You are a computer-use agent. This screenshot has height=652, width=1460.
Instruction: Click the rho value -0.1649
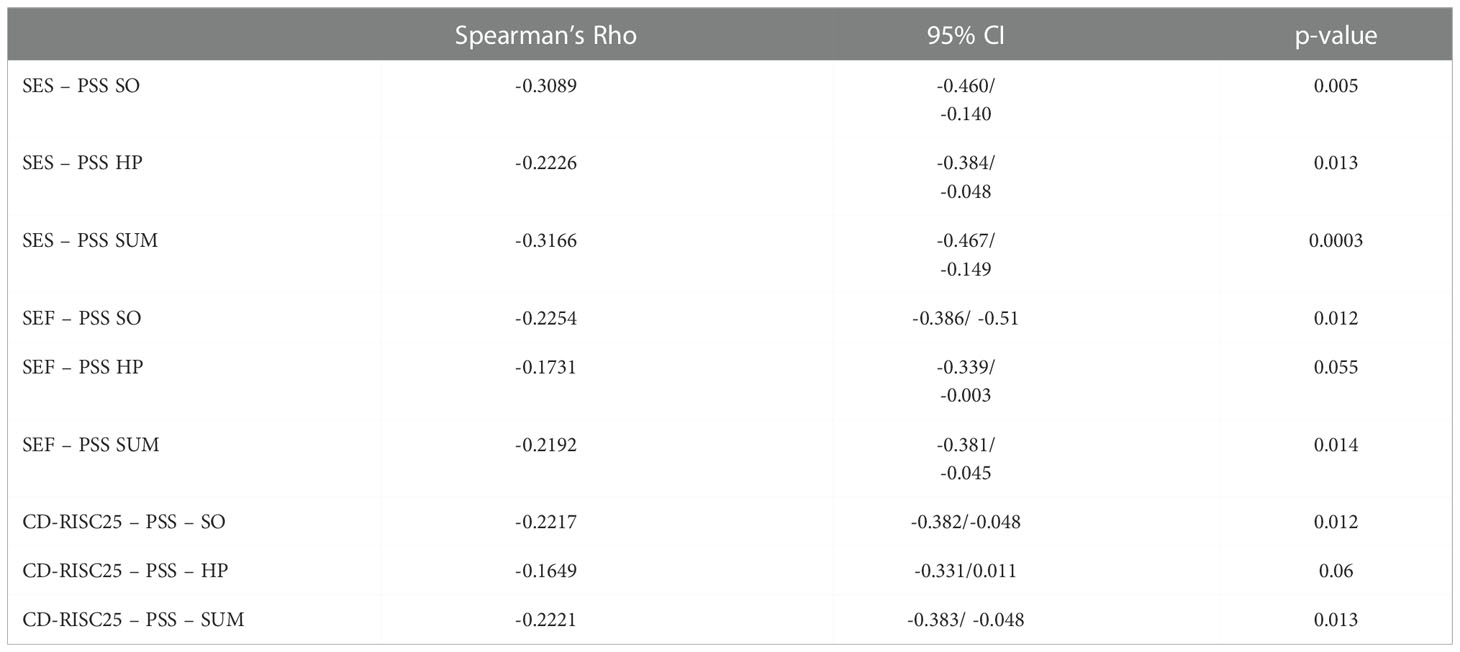coord(545,571)
